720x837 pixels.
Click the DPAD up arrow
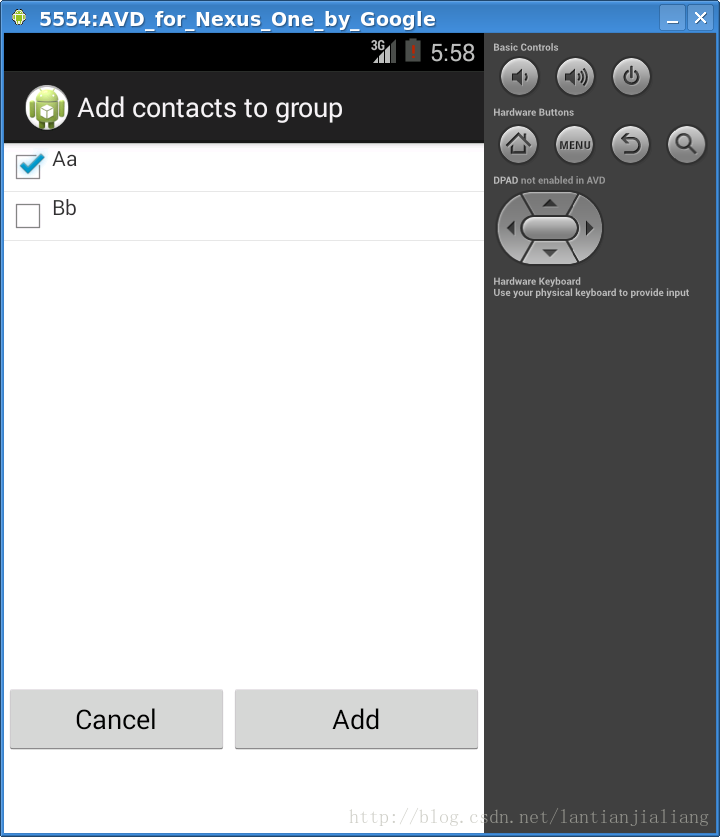pos(550,203)
